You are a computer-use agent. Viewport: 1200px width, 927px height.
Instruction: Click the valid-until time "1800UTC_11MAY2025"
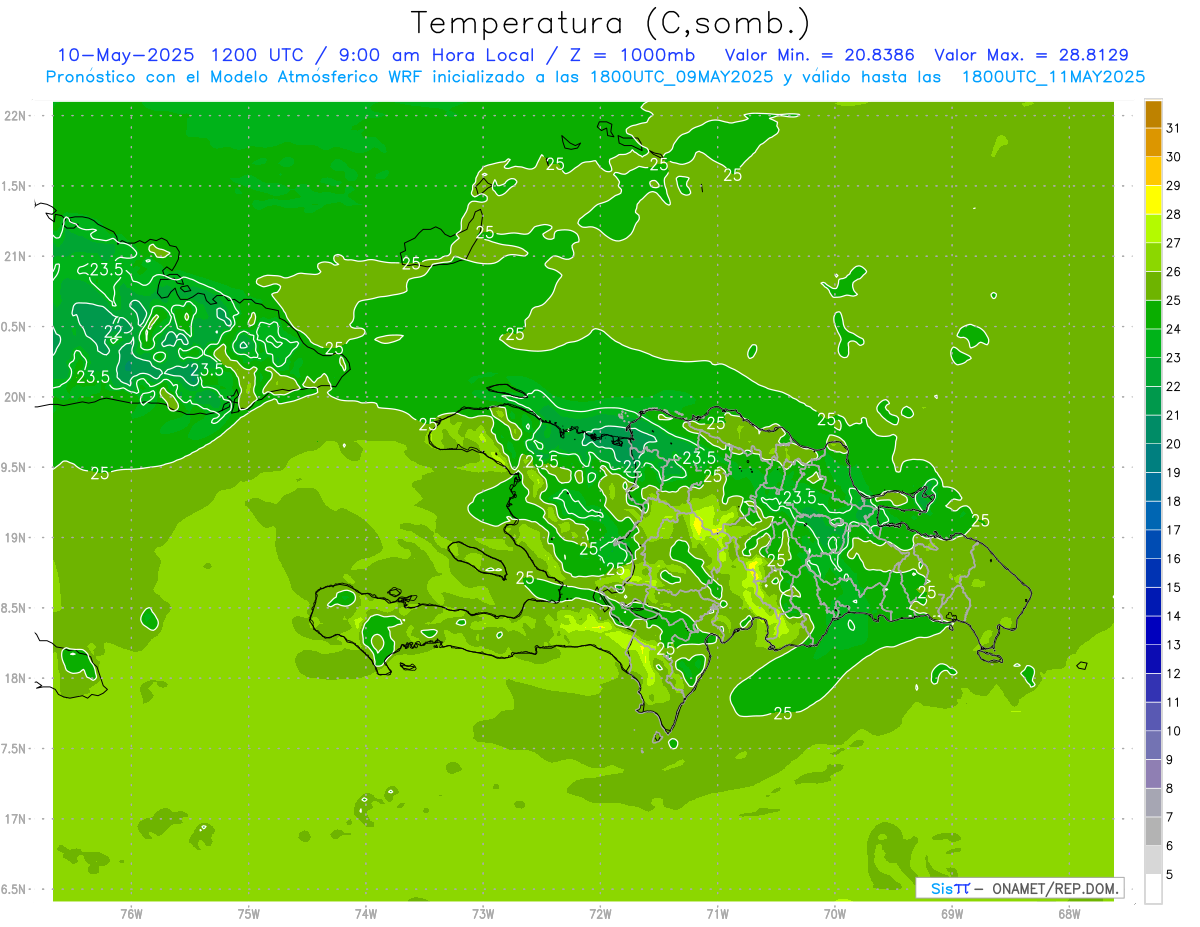click(x=1053, y=77)
